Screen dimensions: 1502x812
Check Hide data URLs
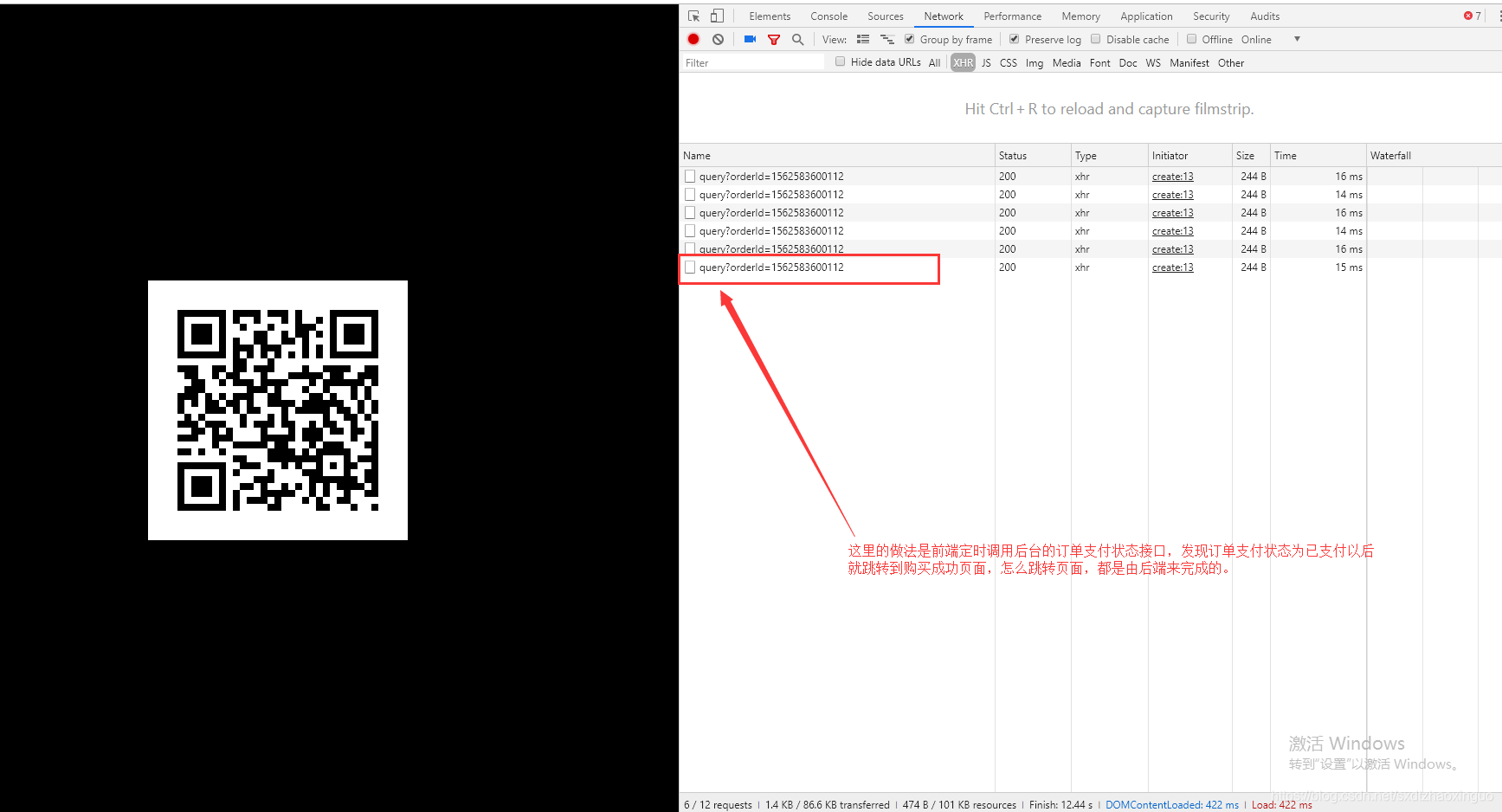(841, 61)
